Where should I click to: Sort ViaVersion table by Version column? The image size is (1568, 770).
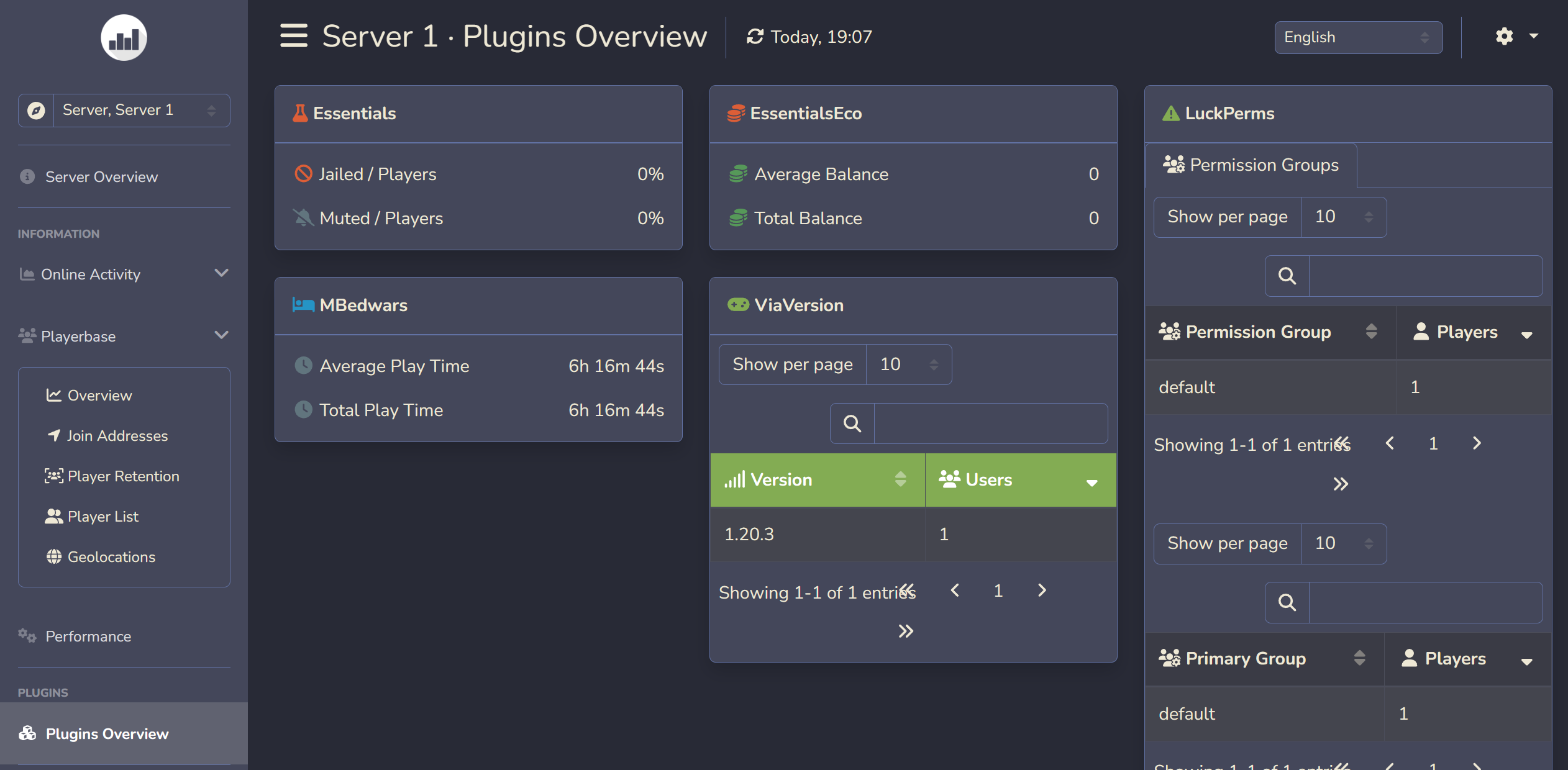[818, 480]
